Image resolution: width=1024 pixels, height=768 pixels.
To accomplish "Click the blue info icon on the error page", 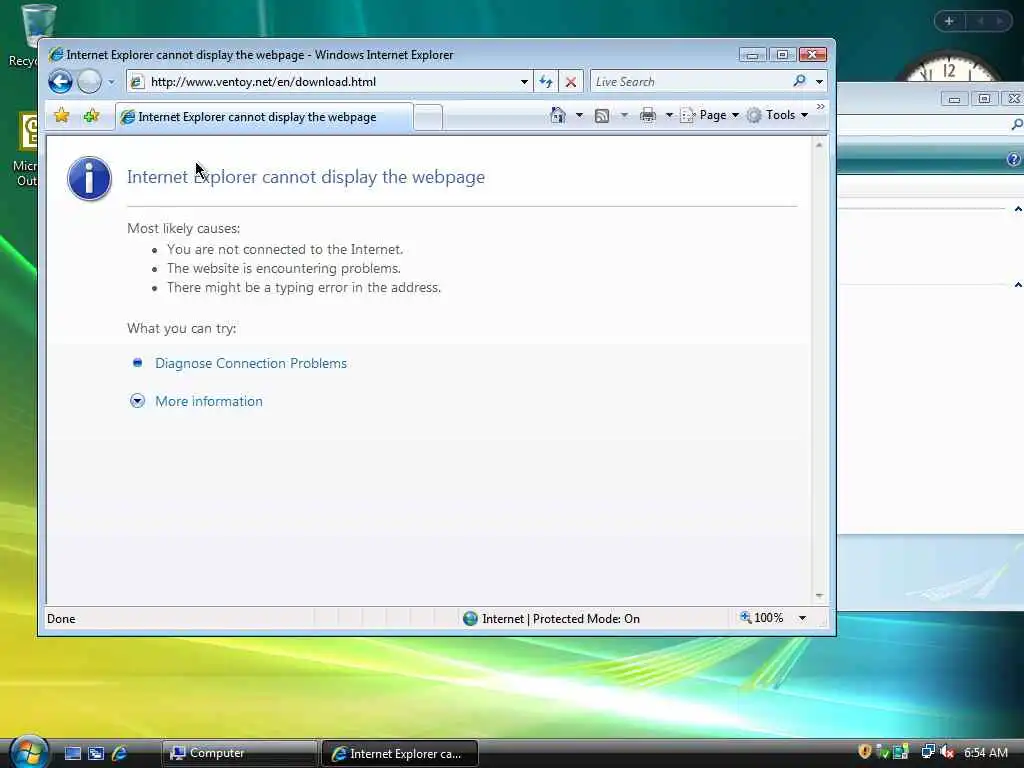I will (89, 178).
